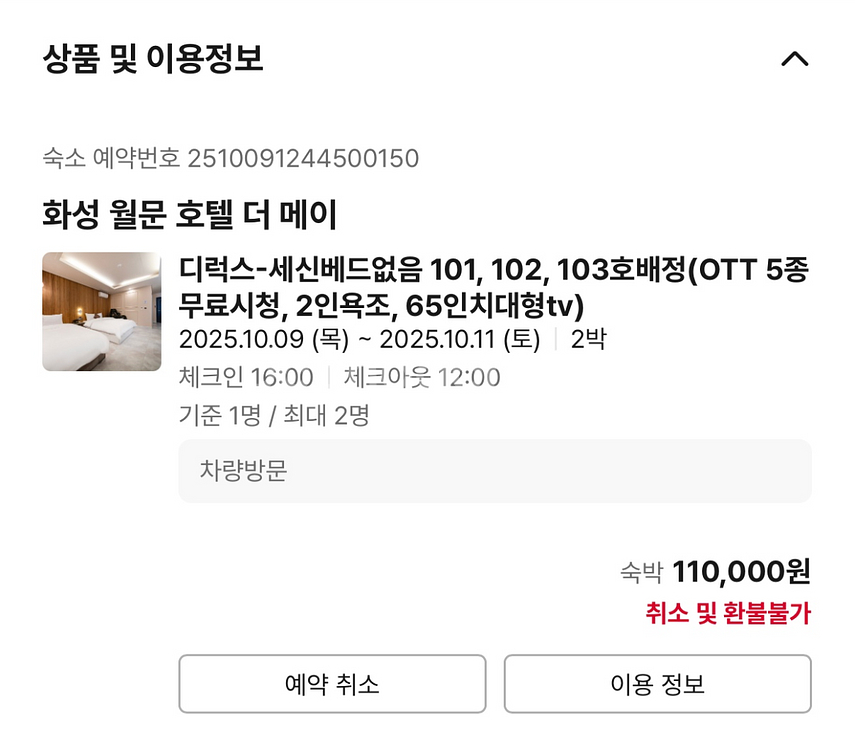Click the 기준 1명 / 최대 2명 capacity text

click(x=274, y=415)
